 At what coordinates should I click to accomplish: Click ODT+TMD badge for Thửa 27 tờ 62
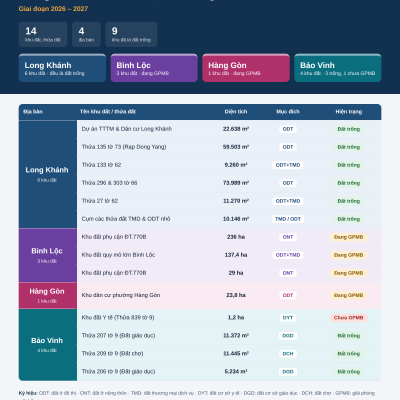point(288,201)
